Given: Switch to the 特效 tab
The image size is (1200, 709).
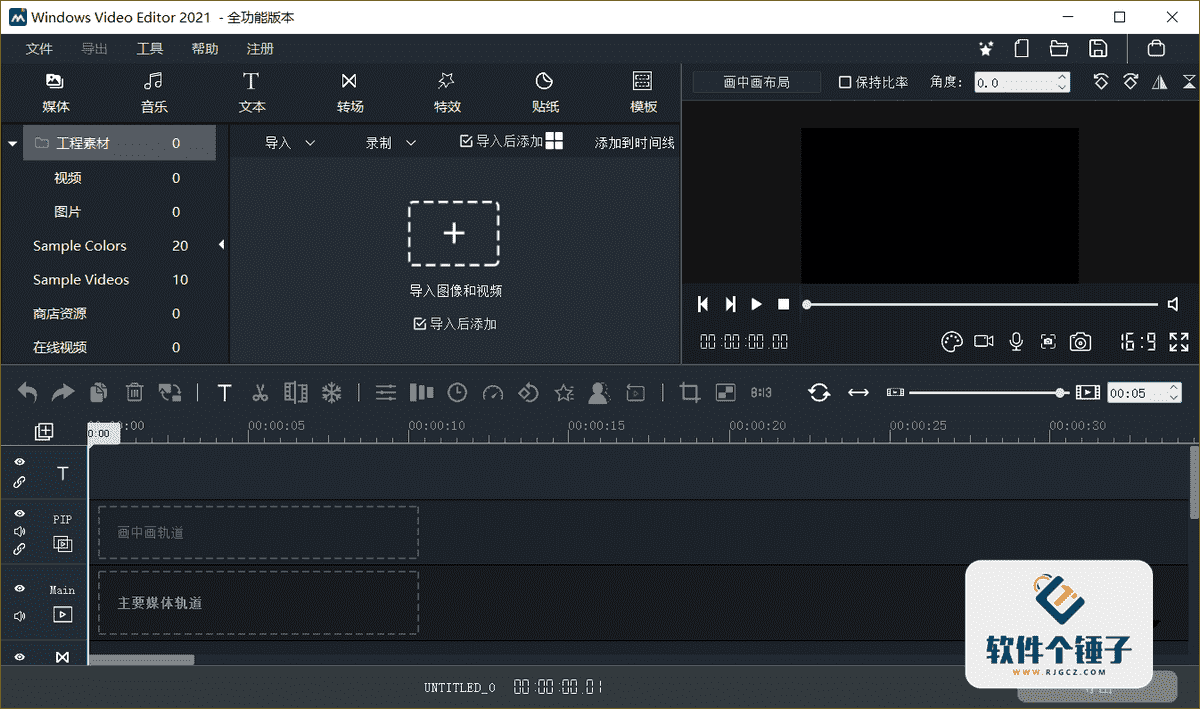Looking at the screenshot, I should click(x=447, y=92).
